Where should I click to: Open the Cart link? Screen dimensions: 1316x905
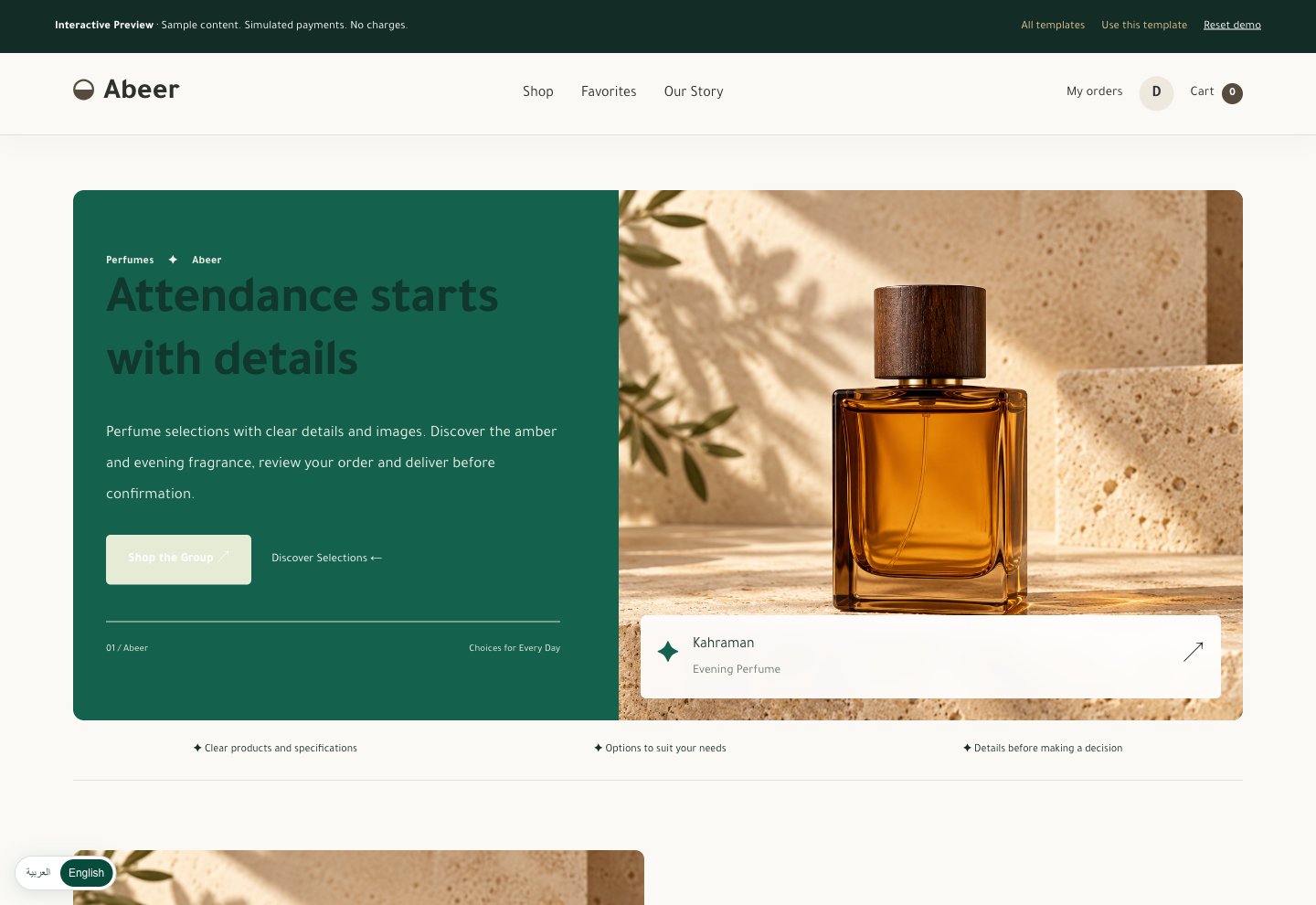click(x=1215, y=92)
